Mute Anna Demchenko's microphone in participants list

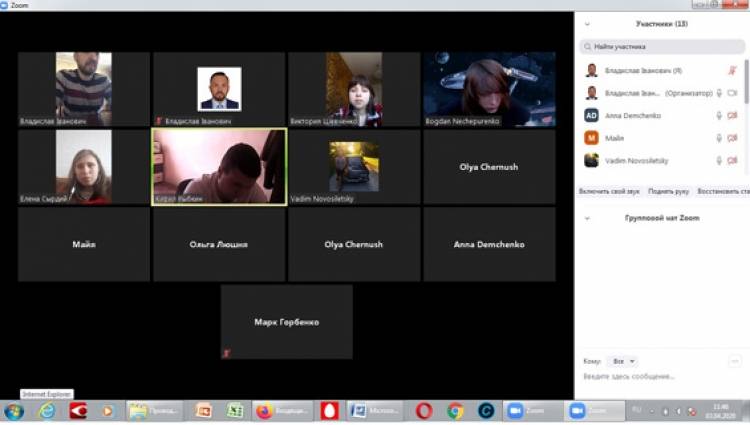coord(719,116)
